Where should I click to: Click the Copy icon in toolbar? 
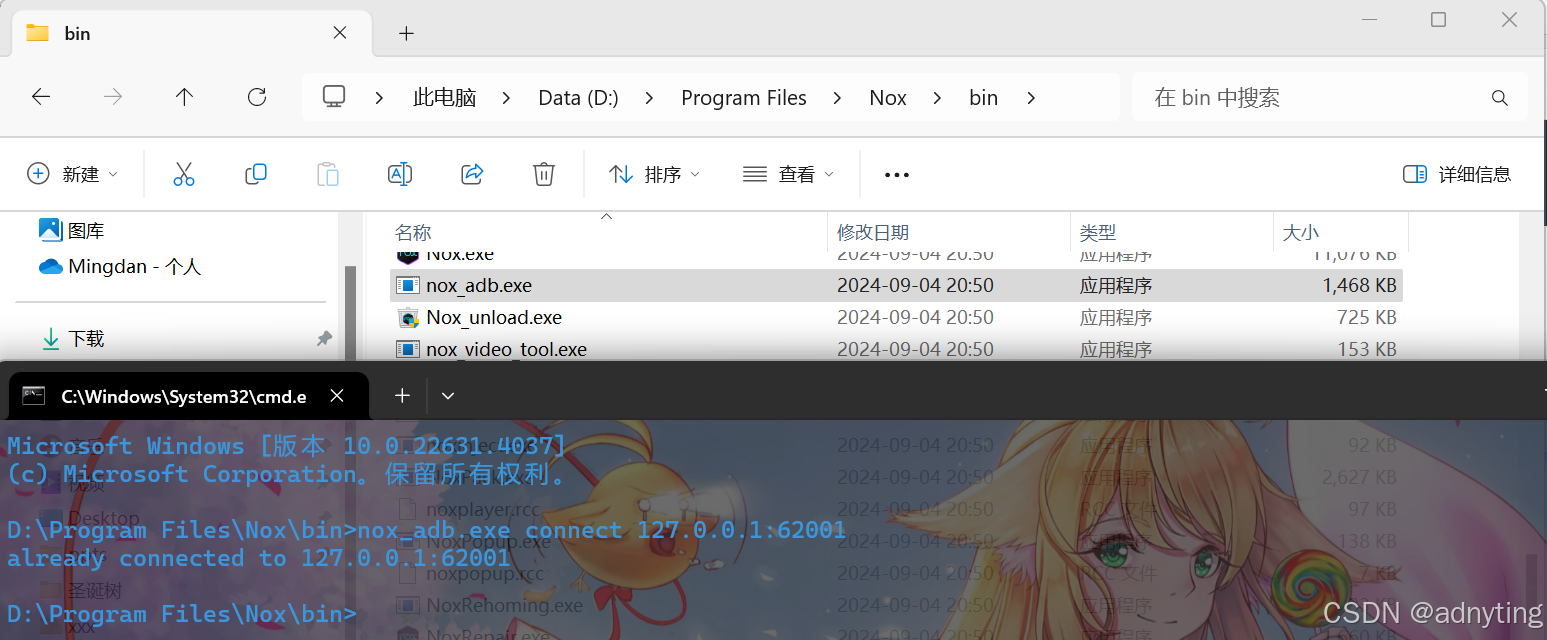pos(256,174)
